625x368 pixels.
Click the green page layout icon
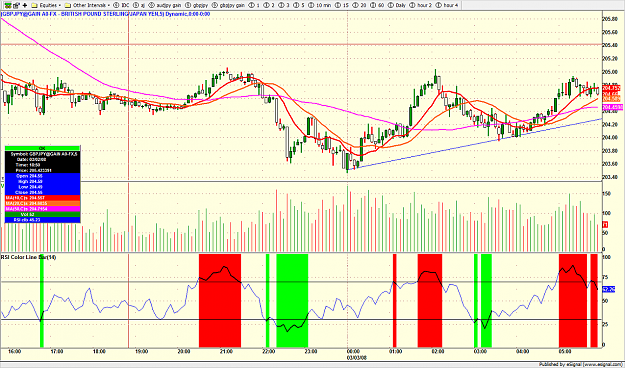8,5
